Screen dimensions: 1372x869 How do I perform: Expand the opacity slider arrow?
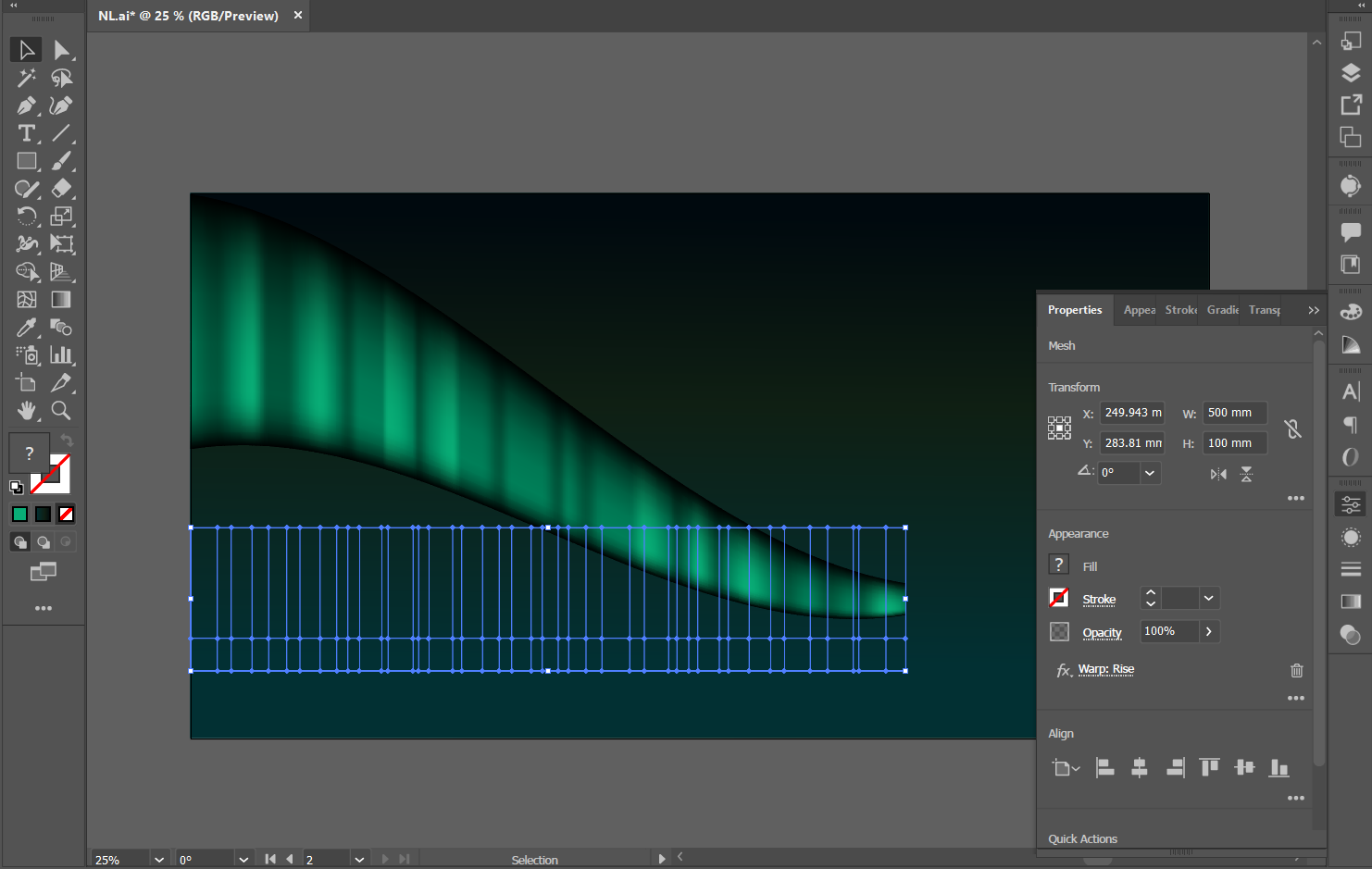pos(1209,631)
